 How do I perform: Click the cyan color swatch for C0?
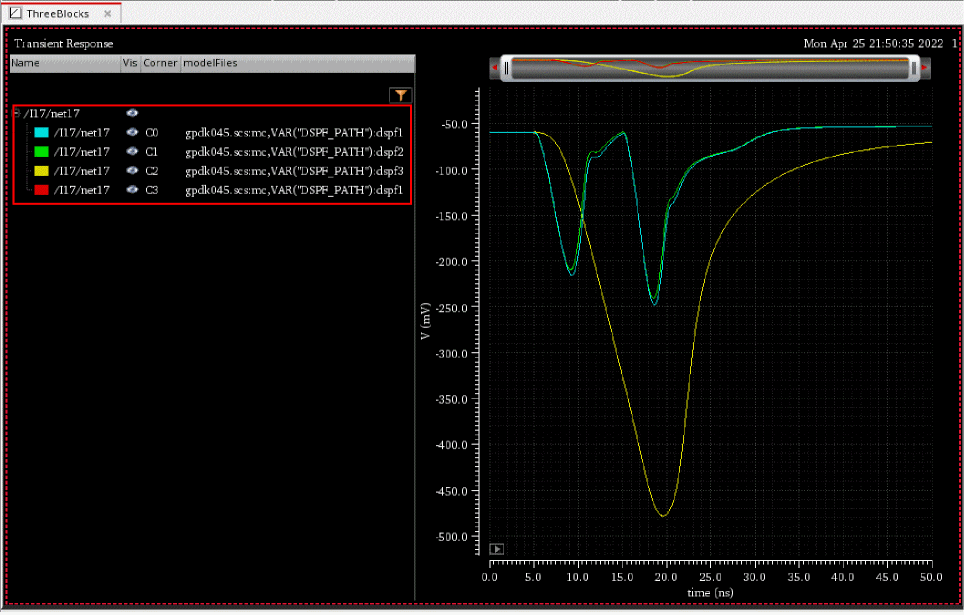41,132
